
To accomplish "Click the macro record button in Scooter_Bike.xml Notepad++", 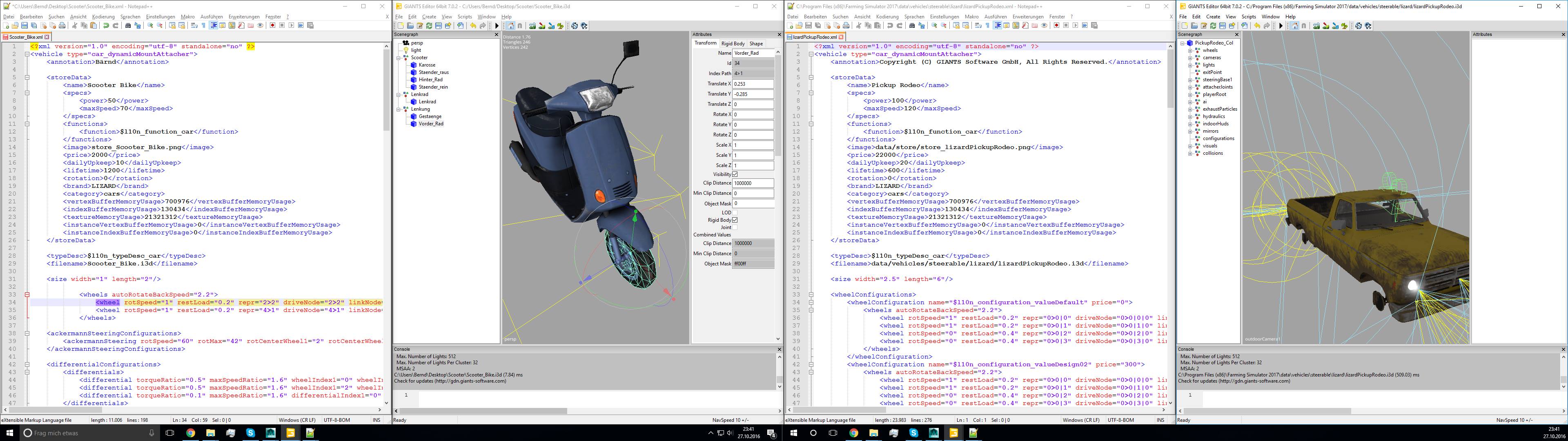I will click(x=273, y=26).
